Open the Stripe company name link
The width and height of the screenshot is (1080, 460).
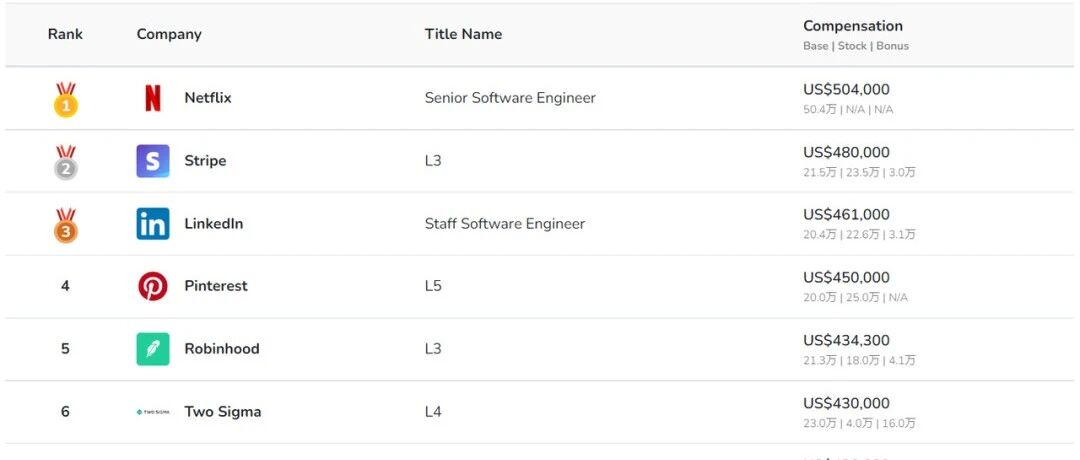pos(205,160)
